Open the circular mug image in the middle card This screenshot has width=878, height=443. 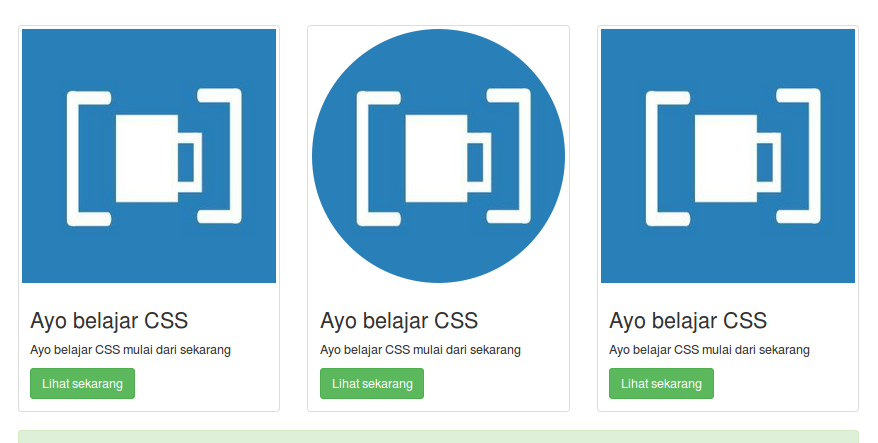pyautogui.click(x=438, y=156)
